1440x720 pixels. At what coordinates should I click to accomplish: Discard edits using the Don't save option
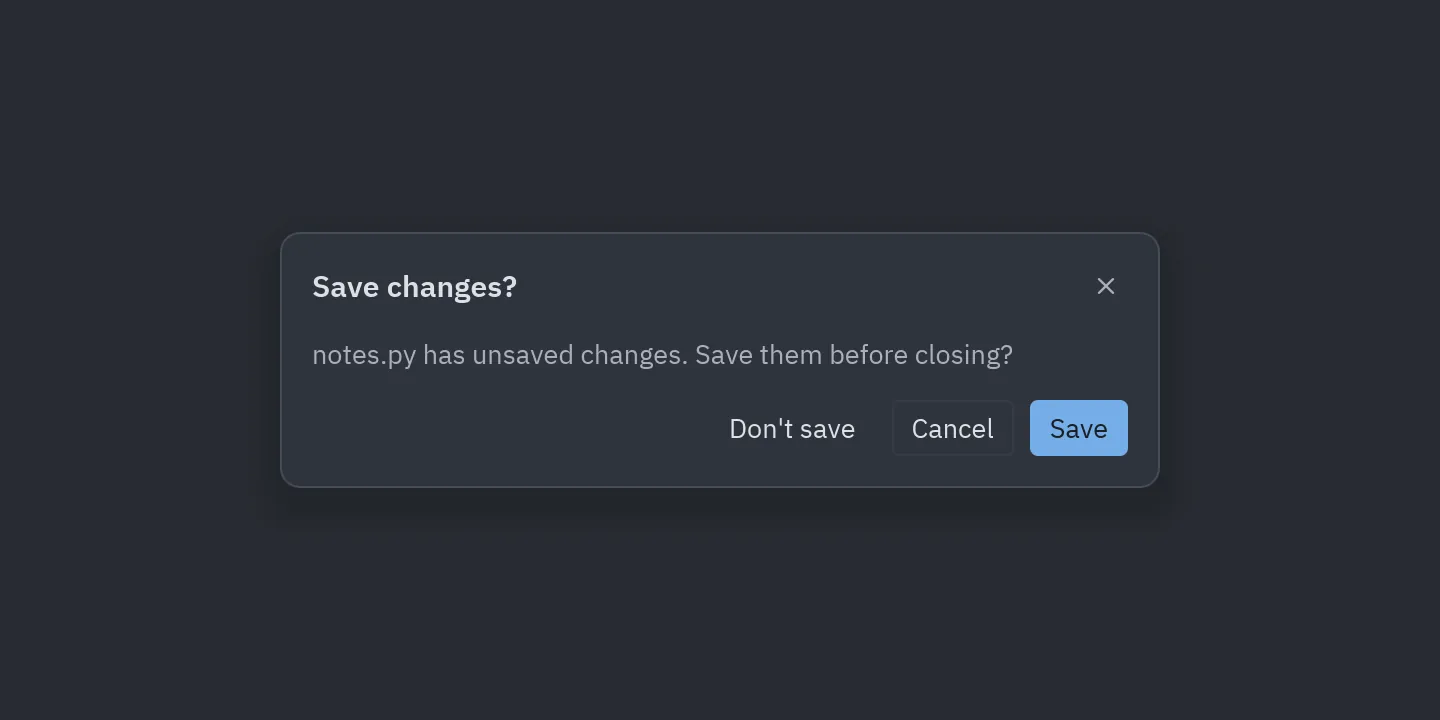[792, 428]
